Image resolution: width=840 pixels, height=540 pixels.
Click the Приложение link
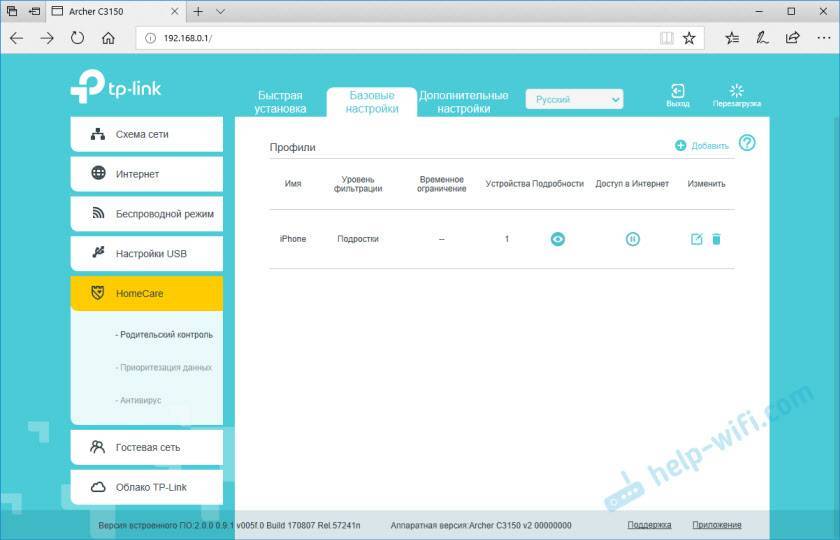[717, 525]
